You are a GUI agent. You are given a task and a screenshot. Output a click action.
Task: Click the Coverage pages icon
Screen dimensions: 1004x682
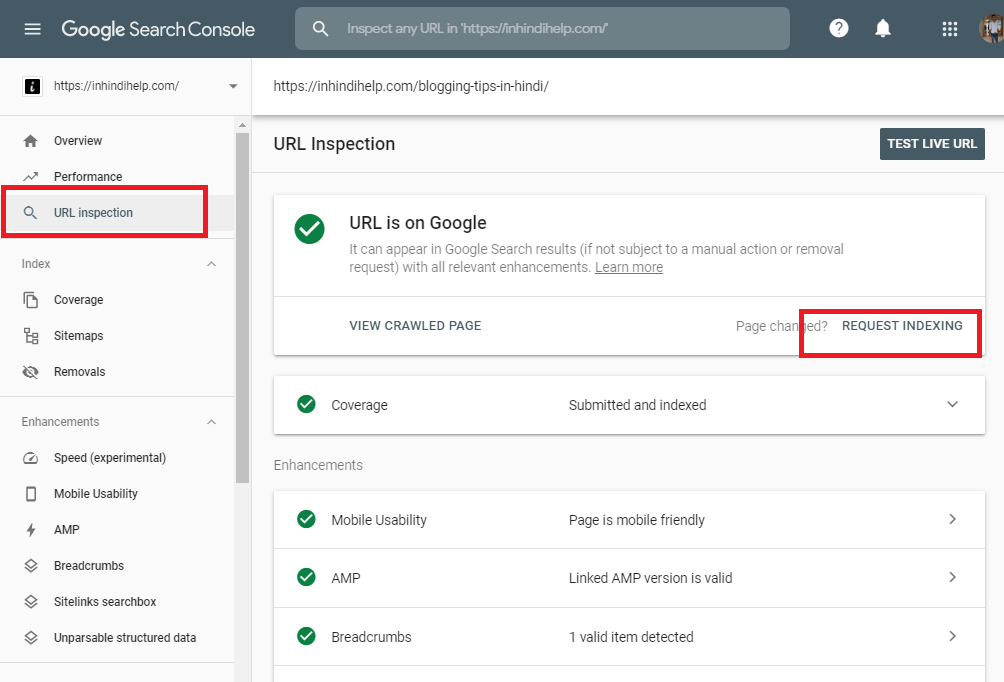click(31, 300)
